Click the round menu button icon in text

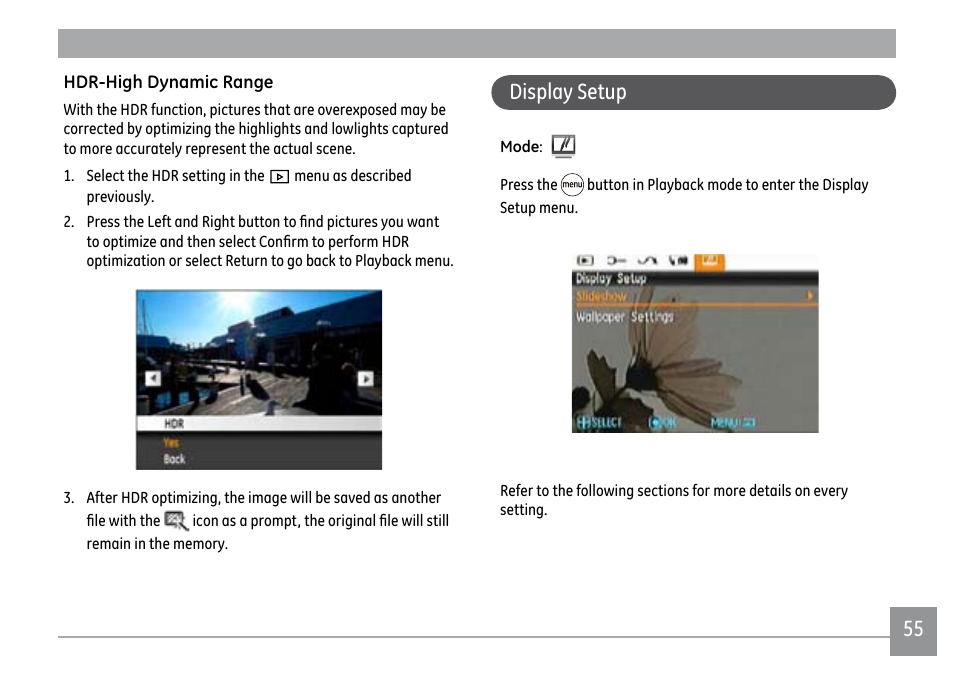click(572, 185)
